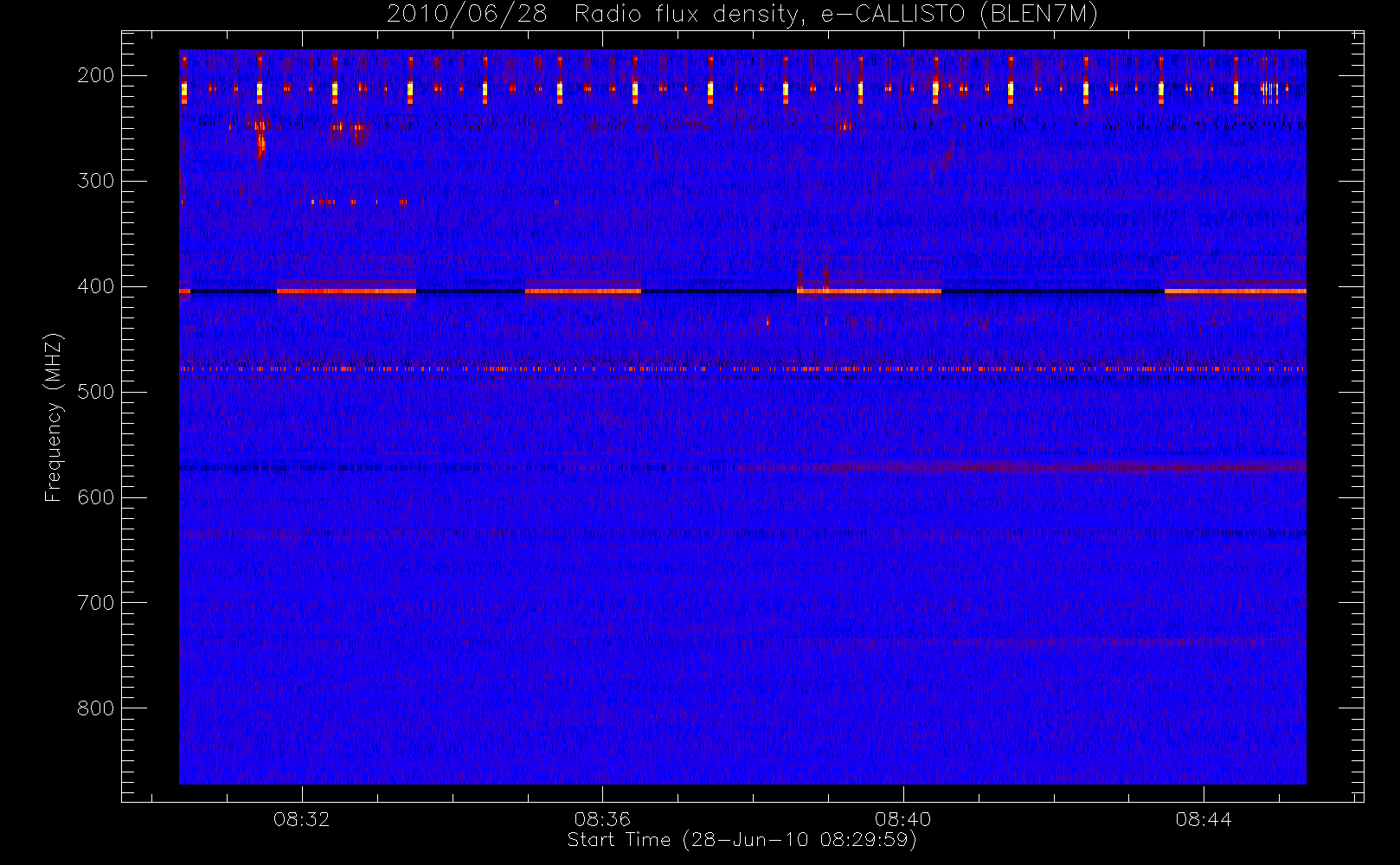Select the 08:32 time tick label
The height and width of the screenshot is (865, 1400).
pyautogui.click(x=302, y=819)
